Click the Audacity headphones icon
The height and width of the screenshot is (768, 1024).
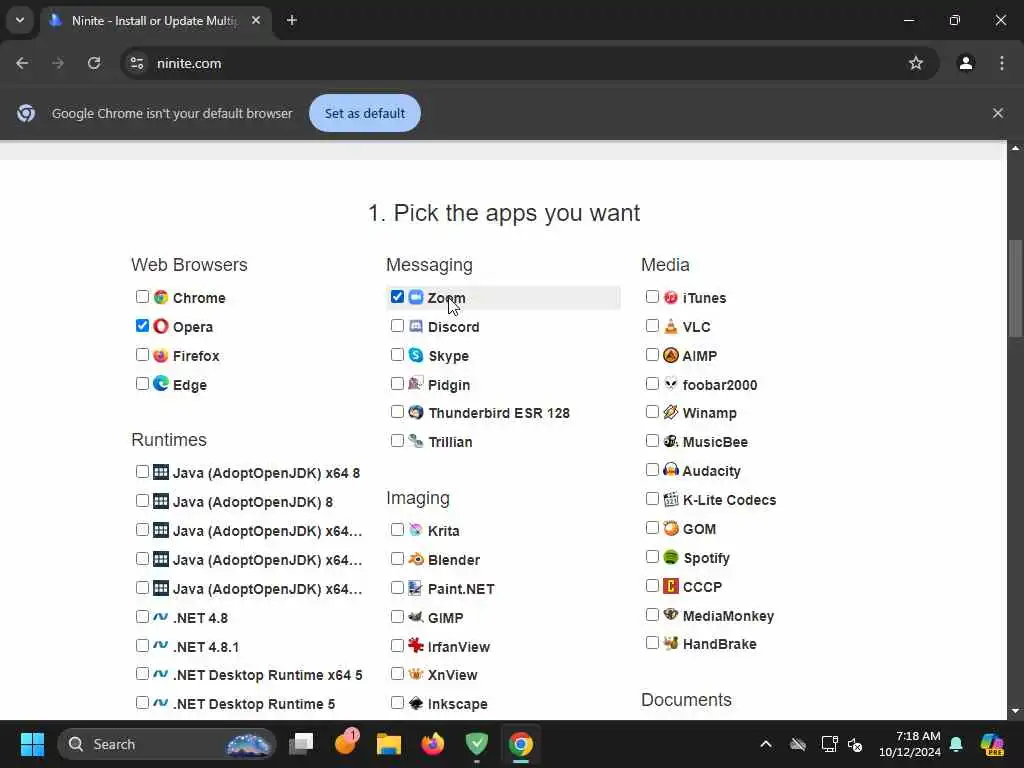coord(671,470)
